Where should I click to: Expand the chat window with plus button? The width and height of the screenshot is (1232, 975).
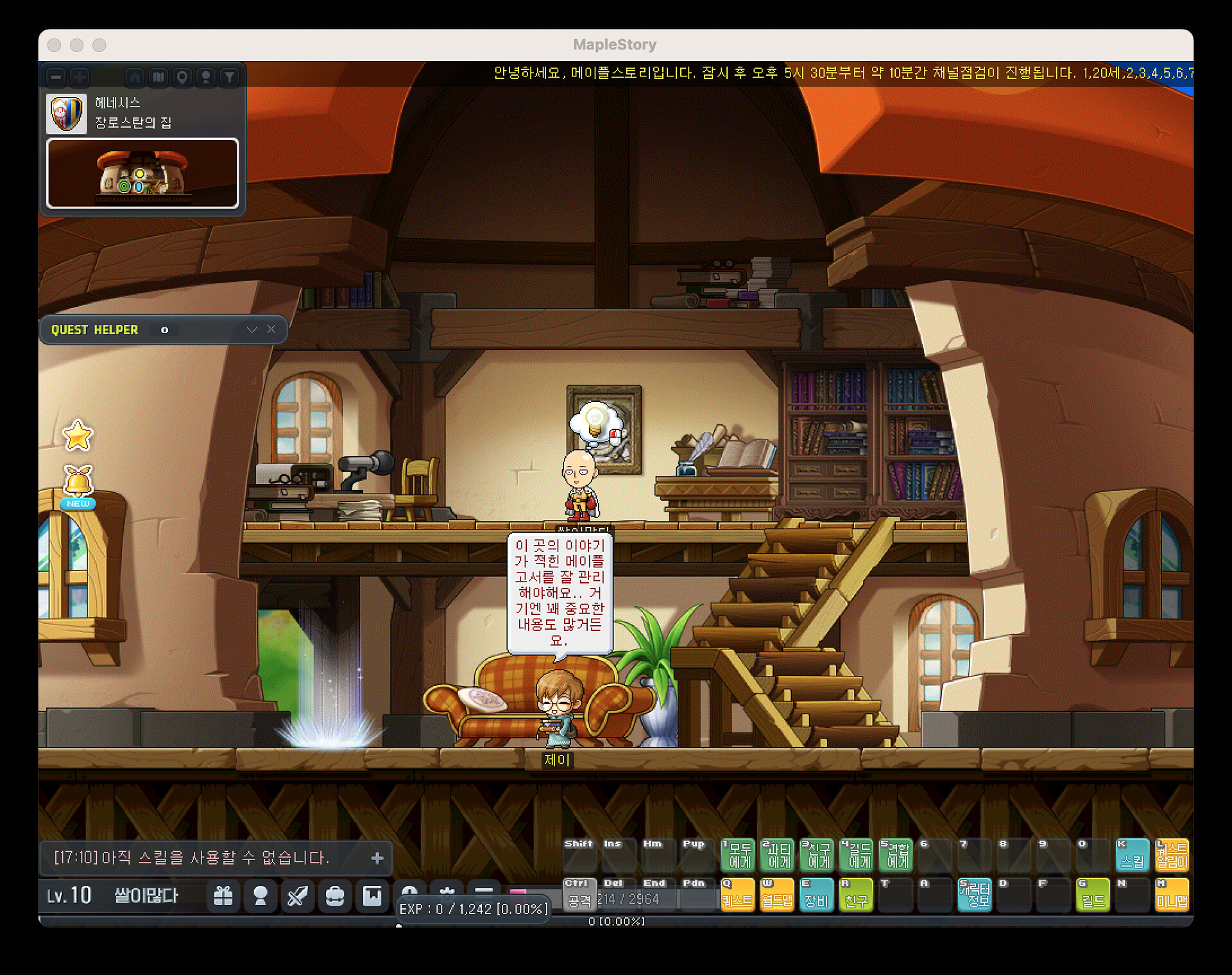click(377, 858)
